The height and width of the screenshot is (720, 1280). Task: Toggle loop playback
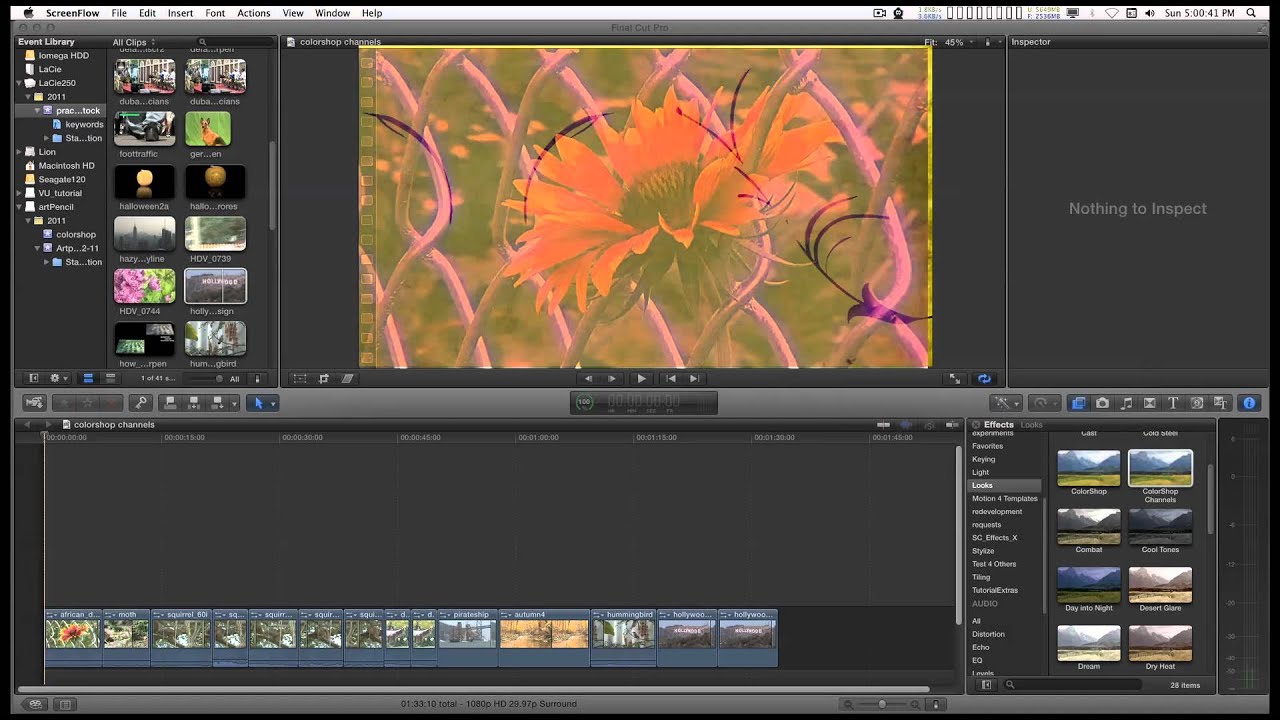(984, 379)
